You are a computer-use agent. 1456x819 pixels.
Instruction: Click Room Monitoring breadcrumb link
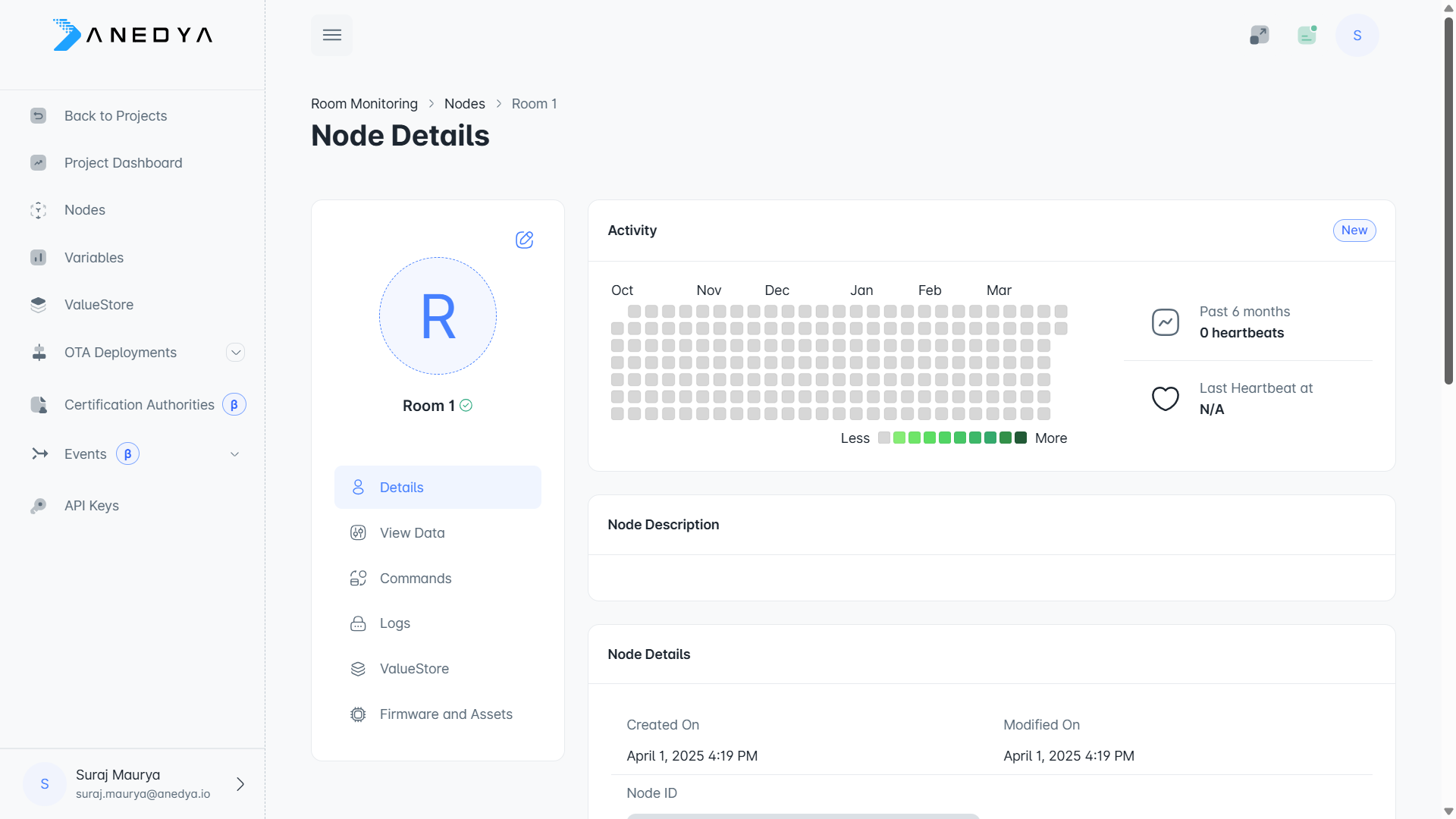coord(364,104)
